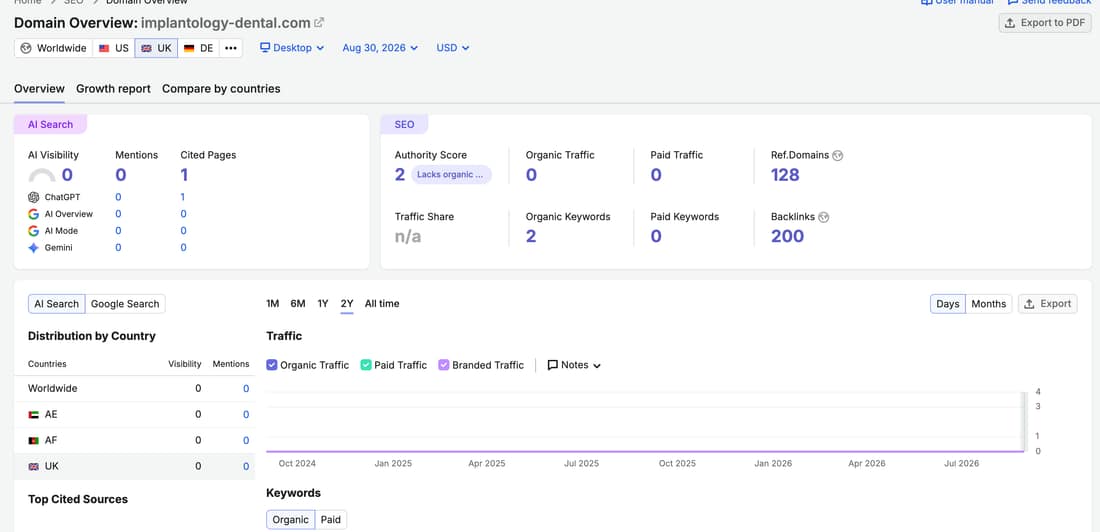1100x532 pixels.
Task: Open the external link icon beside implantology-dental.com
Action: pos(319,22)
